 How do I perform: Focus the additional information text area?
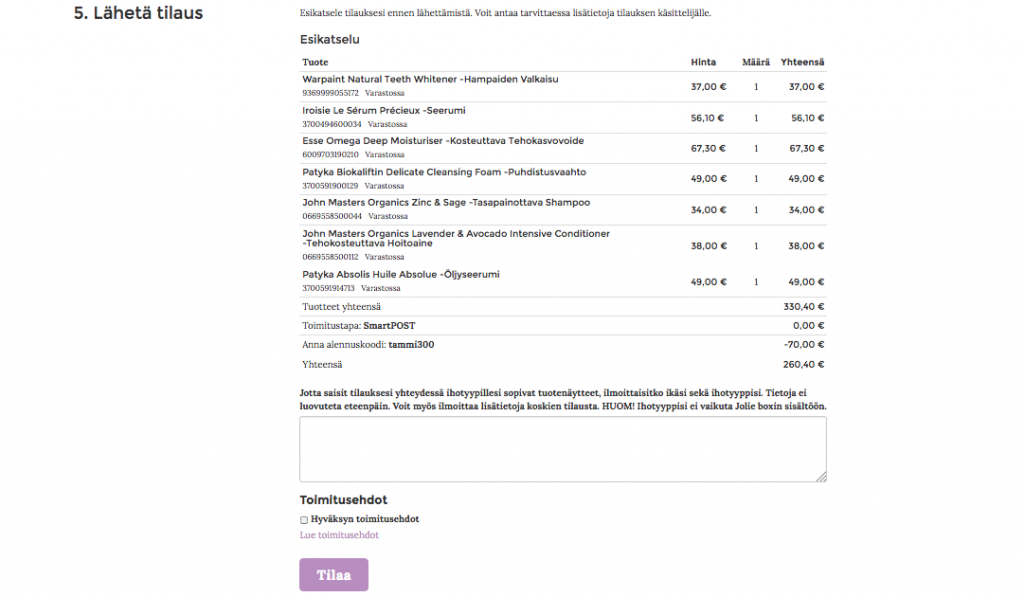click(562, 449)
